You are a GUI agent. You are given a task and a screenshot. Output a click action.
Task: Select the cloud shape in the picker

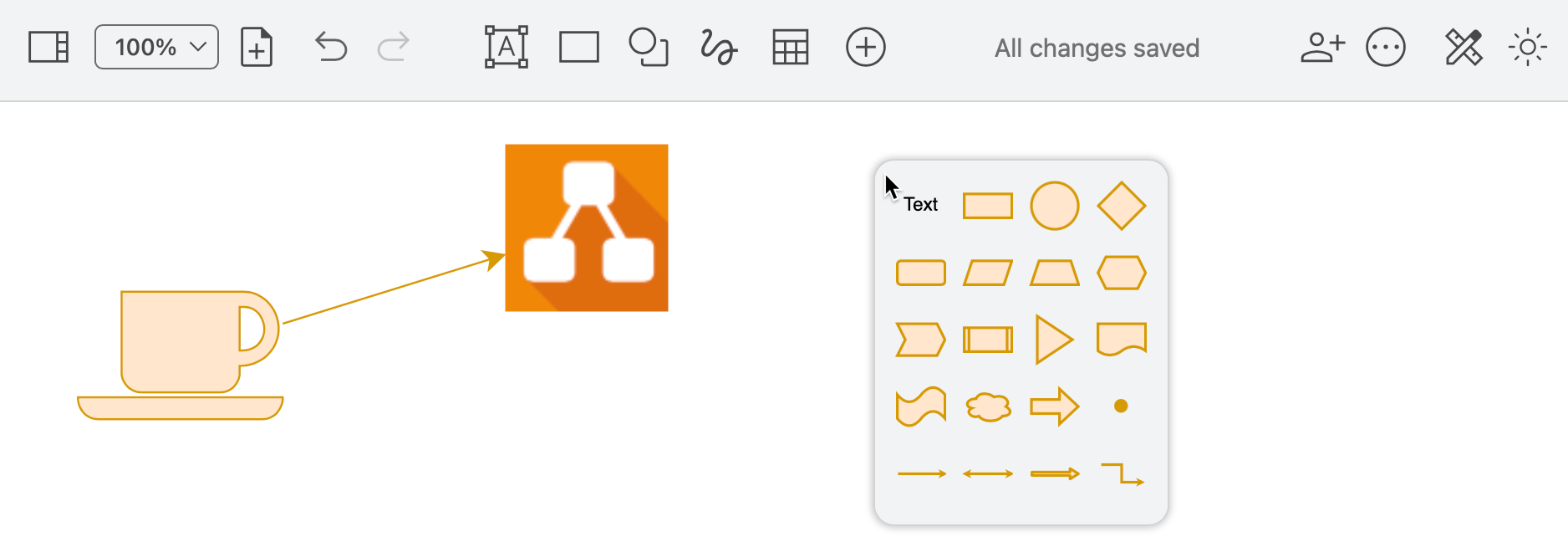tap(987, 407)
